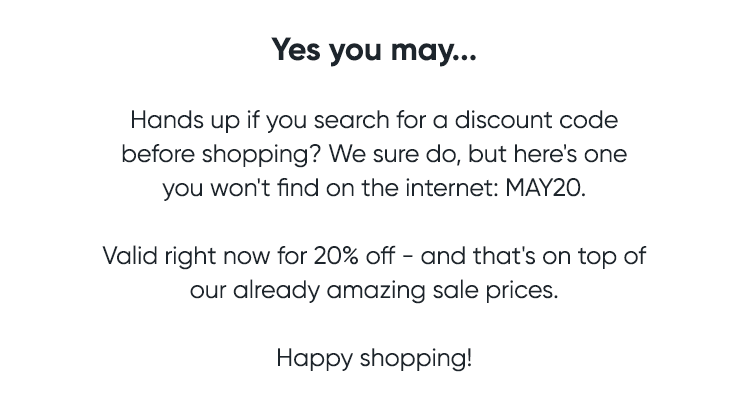The height and width of the screenshot is (404, 750).
Task: Click the "Yes you may..." heading
Action: pos(374,50)
